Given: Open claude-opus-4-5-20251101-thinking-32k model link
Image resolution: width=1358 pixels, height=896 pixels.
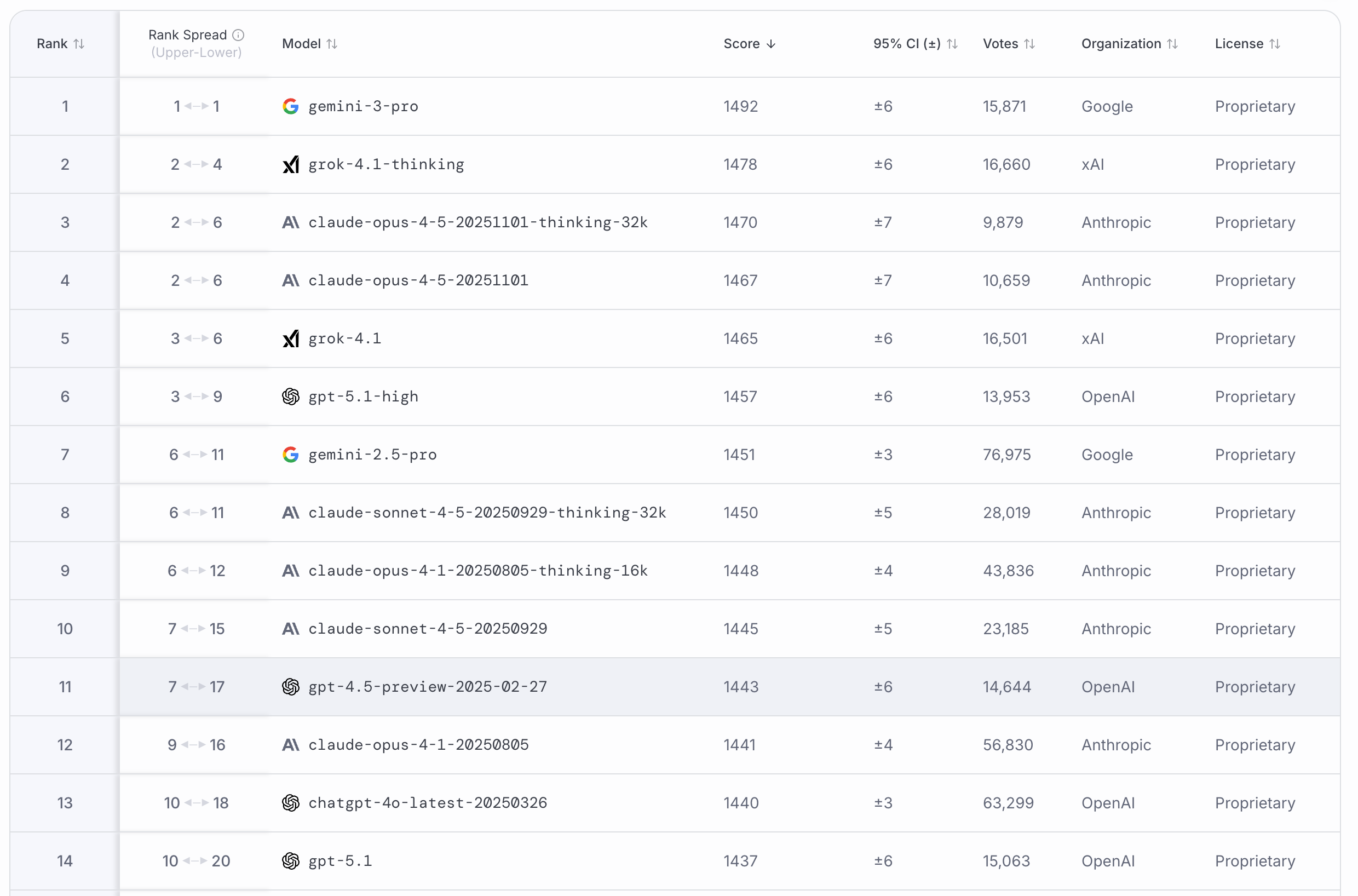Looking at the screenshot, I should coord(477,222).
